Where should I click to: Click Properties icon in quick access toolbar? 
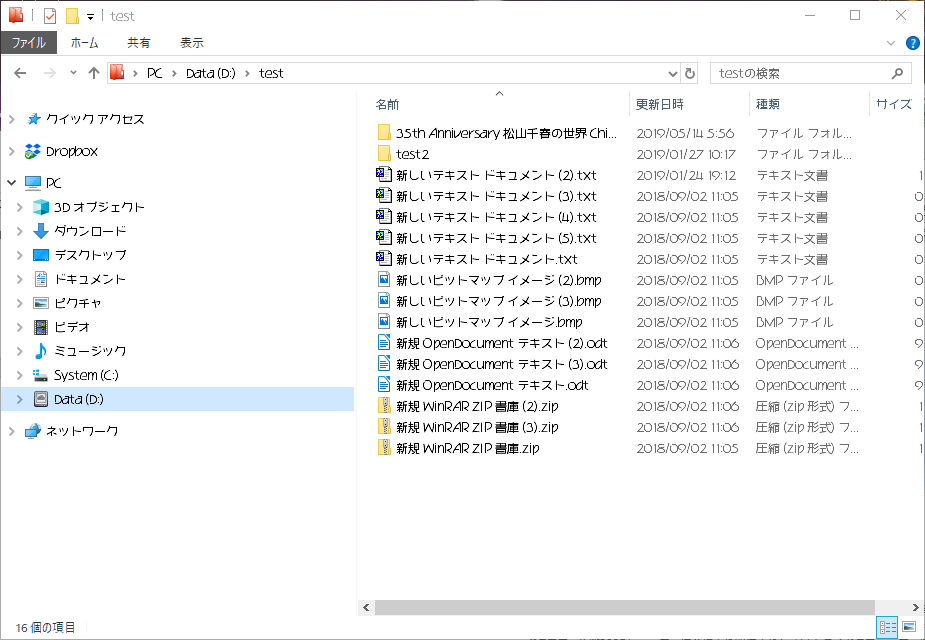[50, 16]
